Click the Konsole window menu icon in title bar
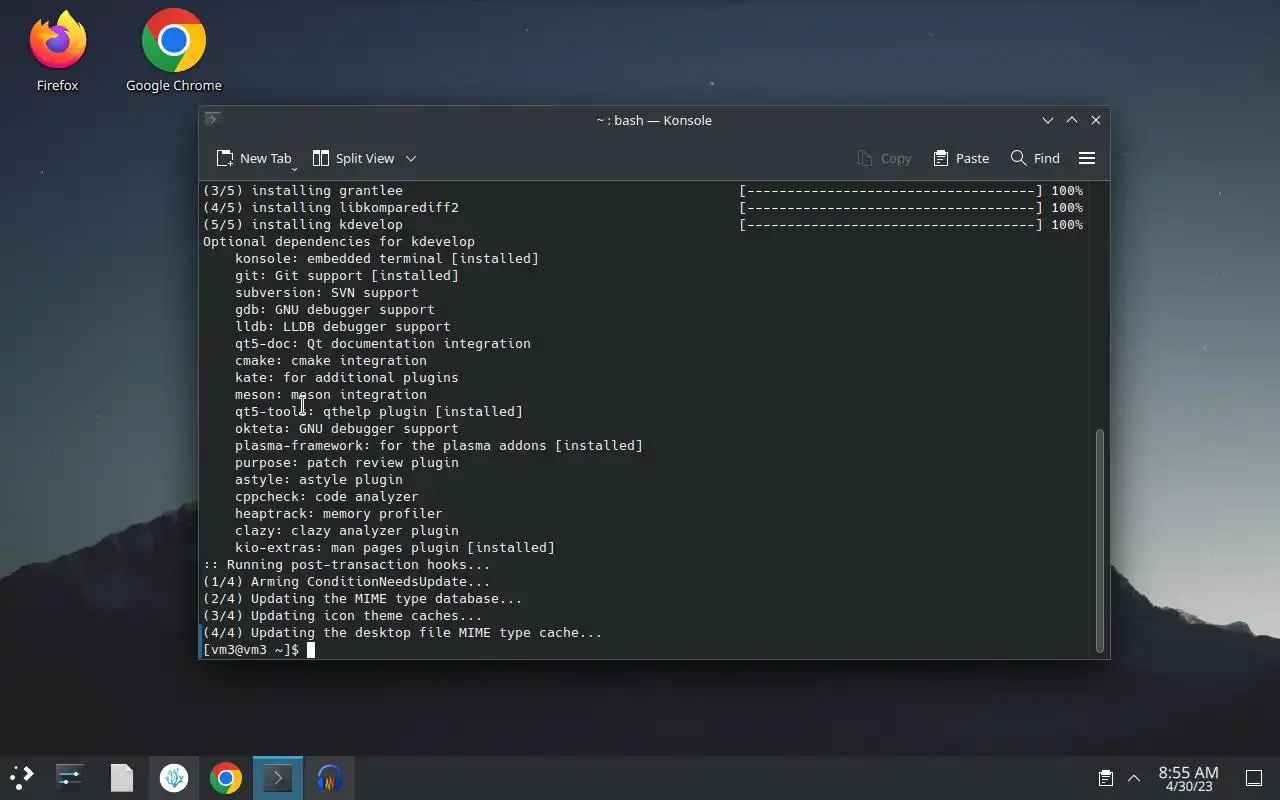1280x800 pixels. pyautogui.click(x=212, y=119)
